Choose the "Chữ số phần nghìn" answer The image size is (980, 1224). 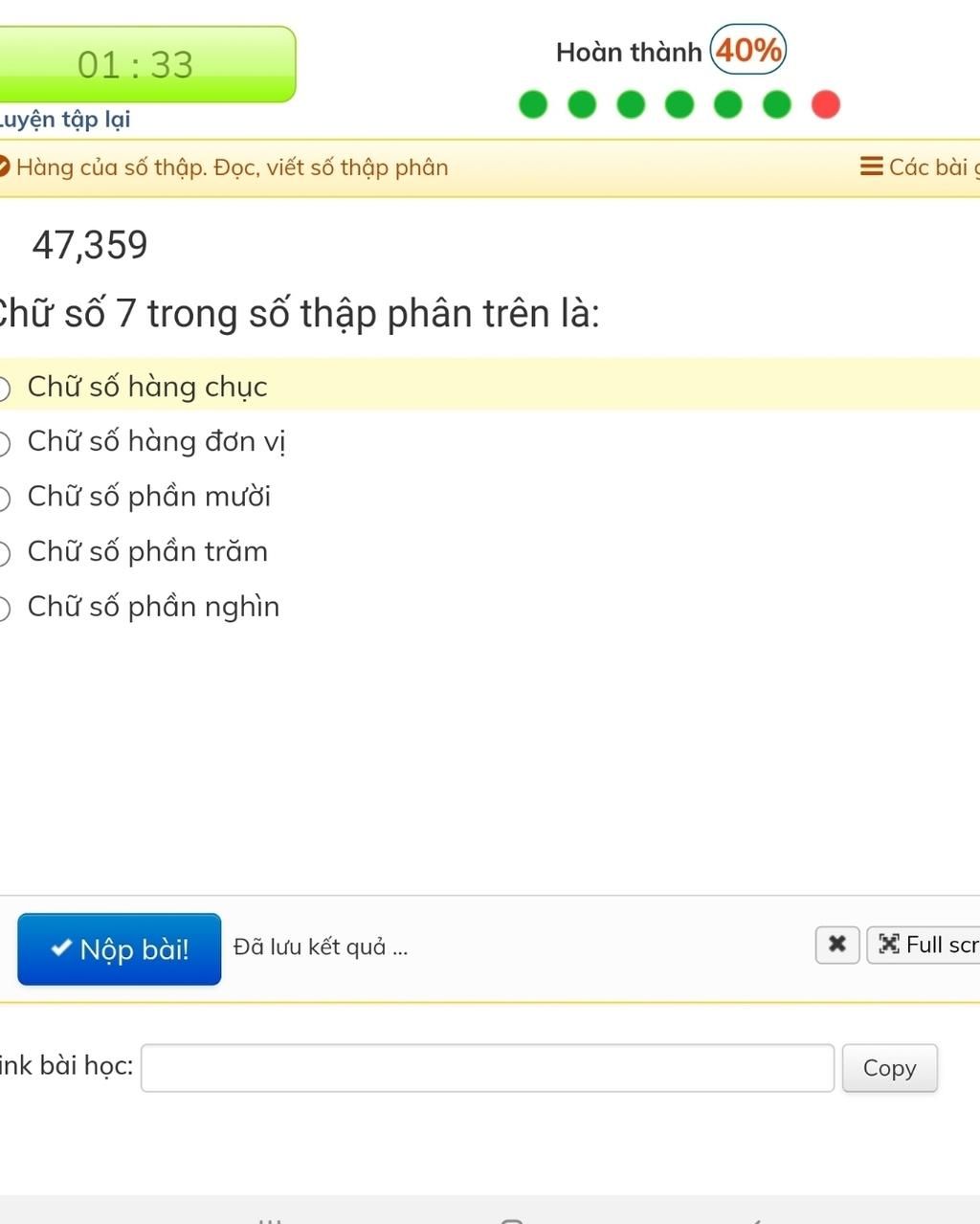click(x=140, y=607)
